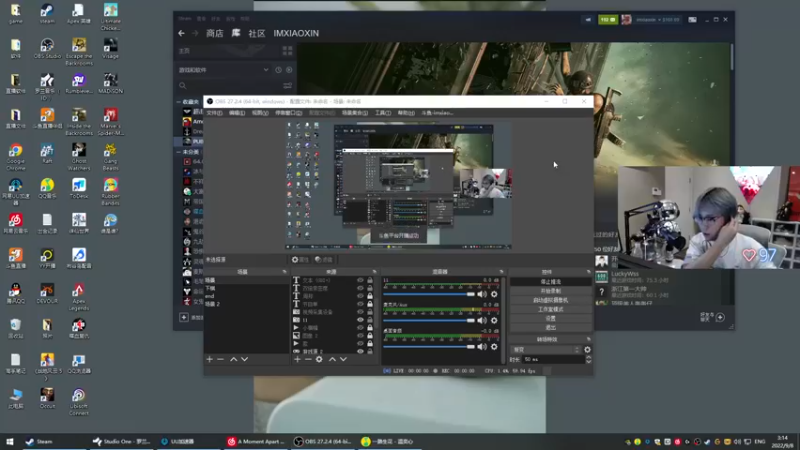The height and width of the screenshot is (450, 800).
Task: Open OBS 工具 menu
Action: tap(383, 113)
